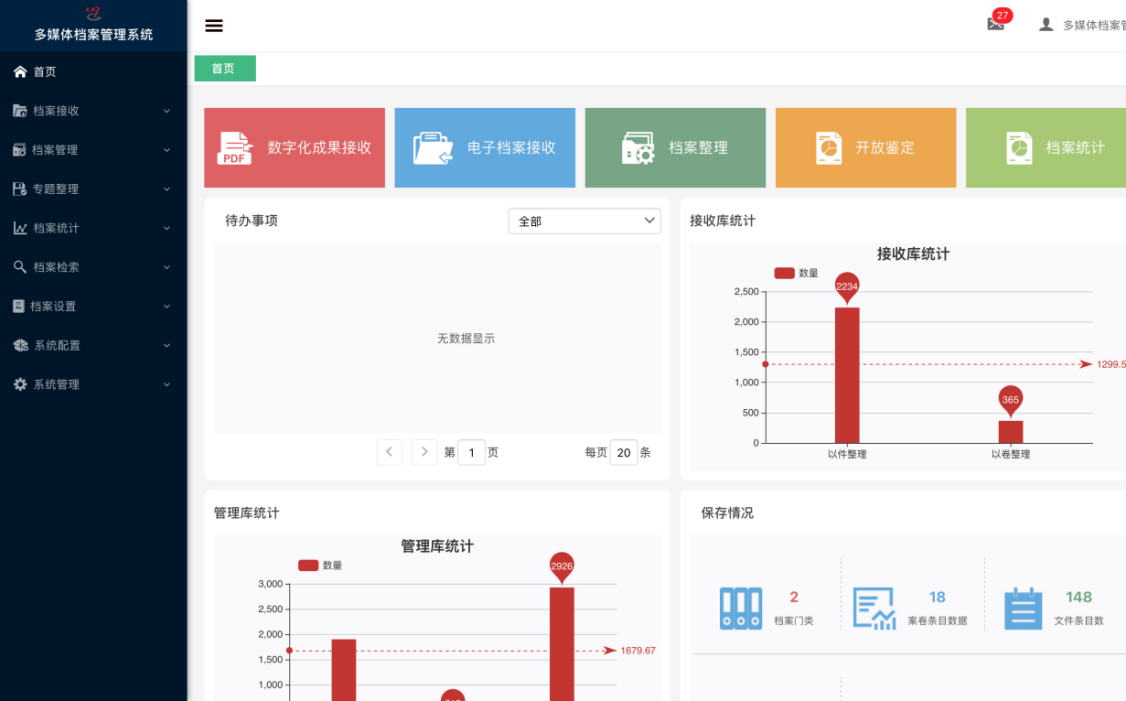Screen dimensions: 1126x701
Task: Toggle the 数量 legend in 接收库统计 chart
Action: point(797,272)
